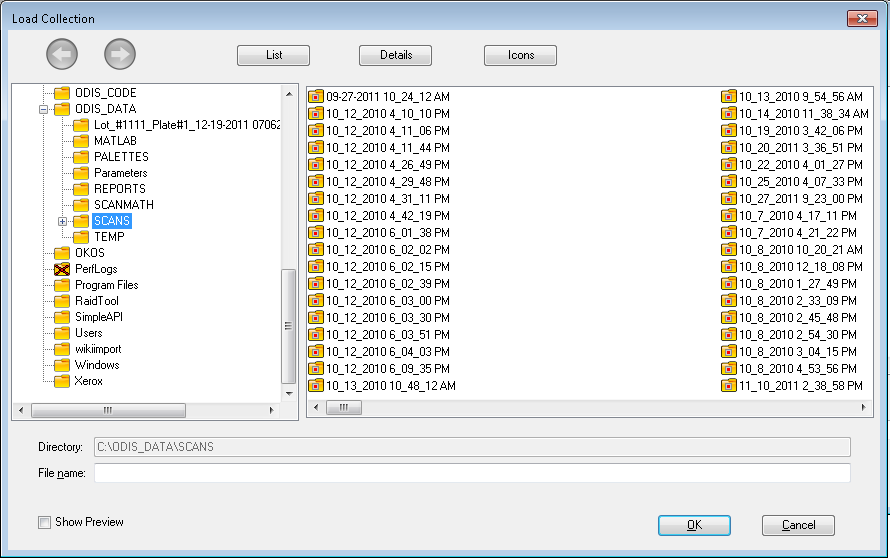Image resolution: width=890 pixels, height=558 pixels.
Task: Select the Program Files folder in tree
Action: pos(106,285)
